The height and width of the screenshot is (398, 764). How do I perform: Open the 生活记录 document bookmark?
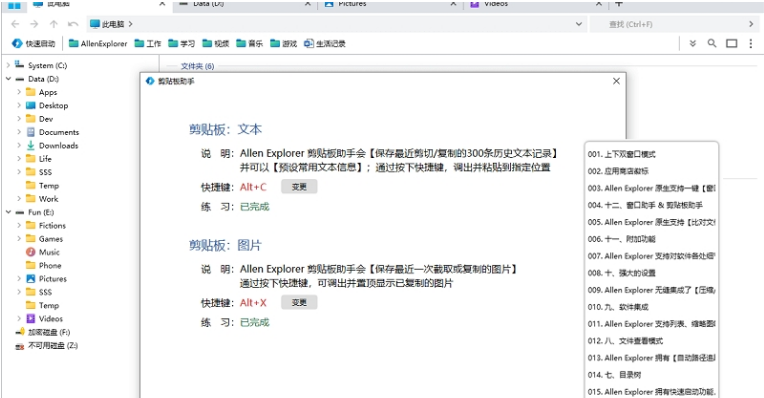tap(325, 43)
